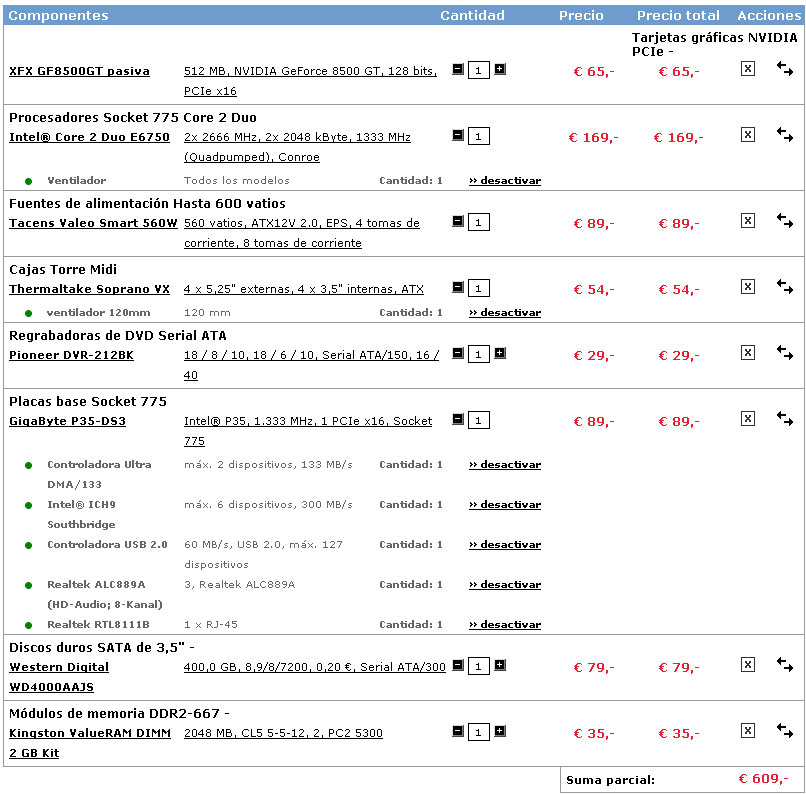The height and width of the screenshot is (794, 806).
Task: Deactivate the Realtek ALC889A audio option
Action: 505,584
